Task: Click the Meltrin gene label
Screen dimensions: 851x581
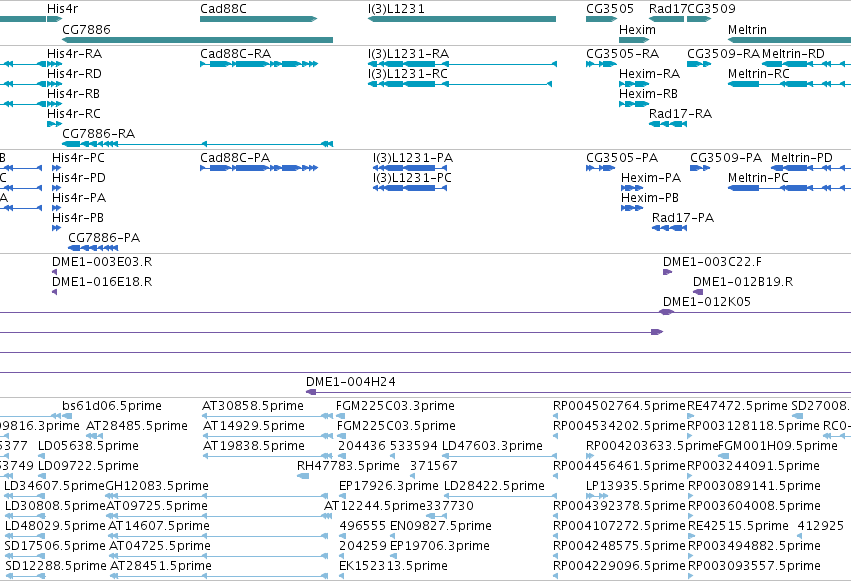Action: pos(747,29)
